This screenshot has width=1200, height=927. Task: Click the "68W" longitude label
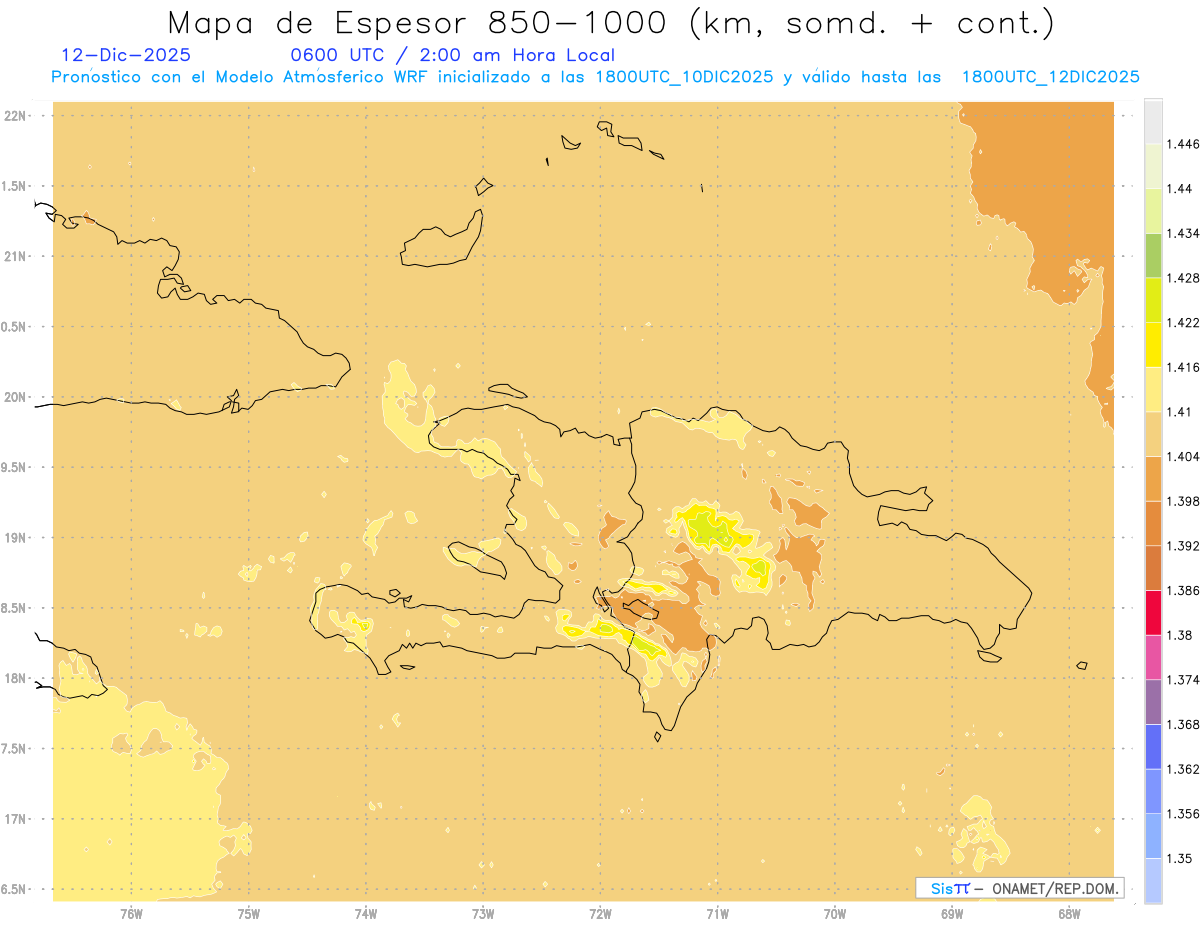(1069, 915)
